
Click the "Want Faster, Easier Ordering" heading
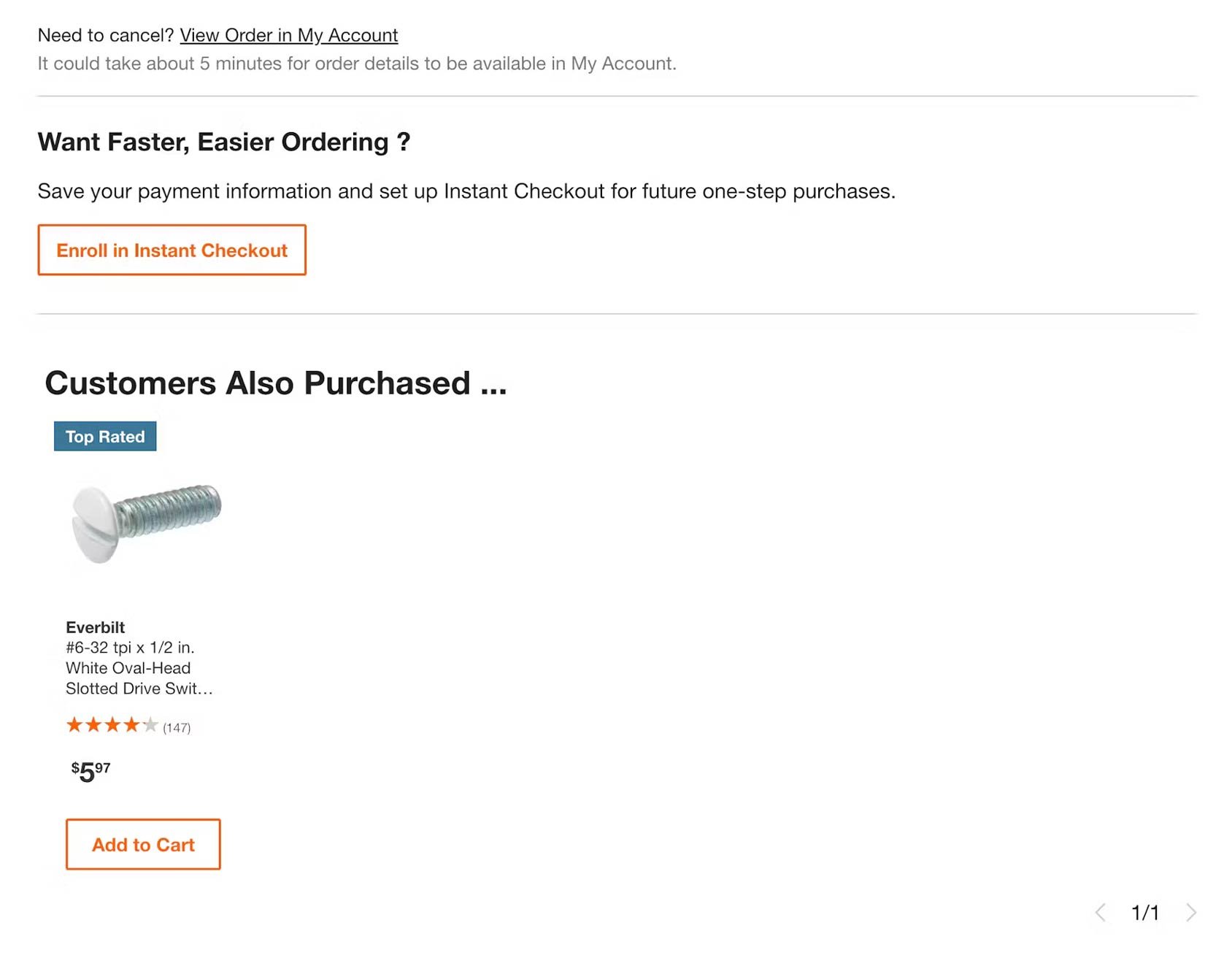pyautogui.click(x=224, y=142)
